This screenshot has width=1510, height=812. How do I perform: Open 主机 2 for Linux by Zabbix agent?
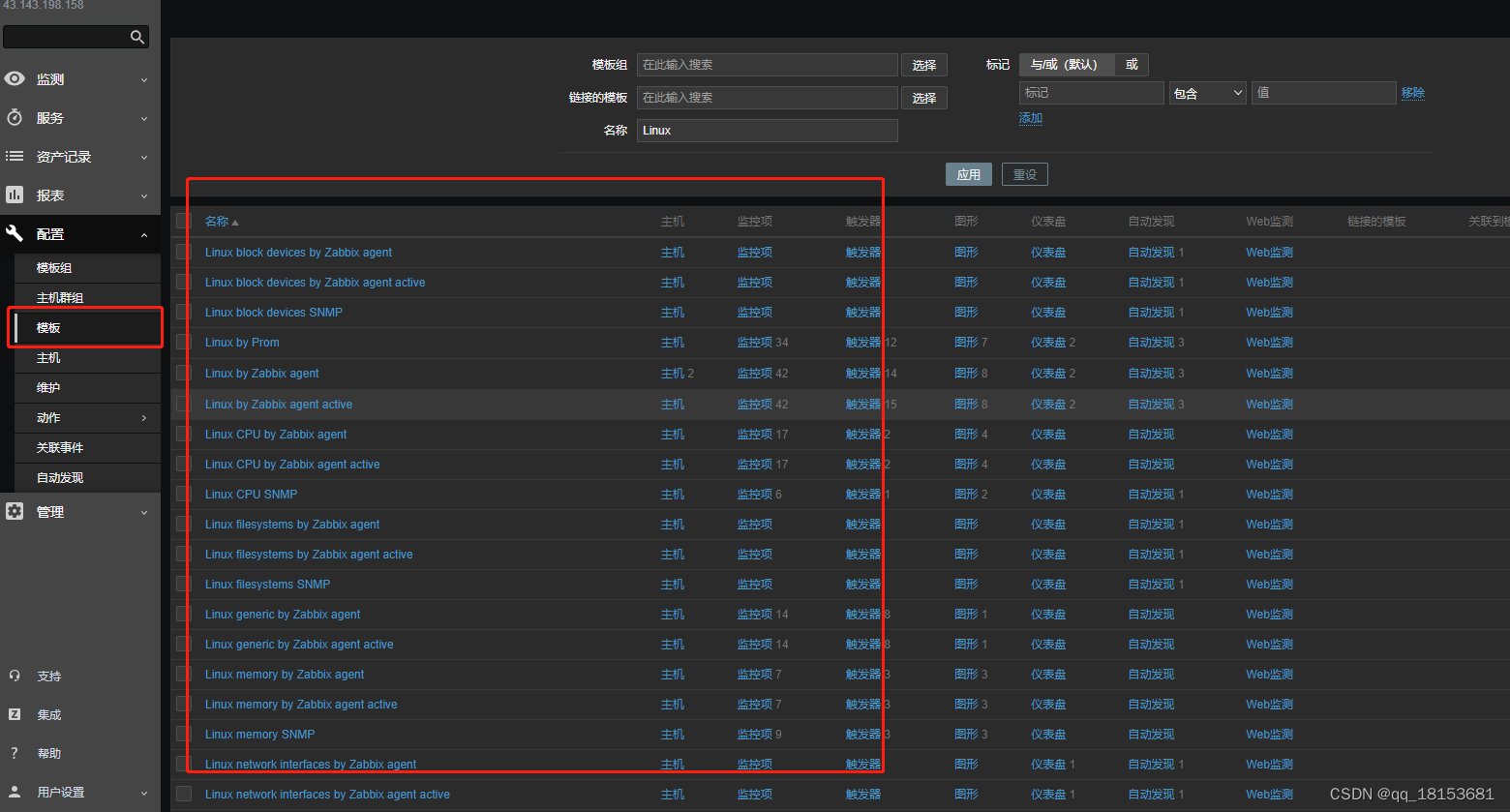point(678,374)
